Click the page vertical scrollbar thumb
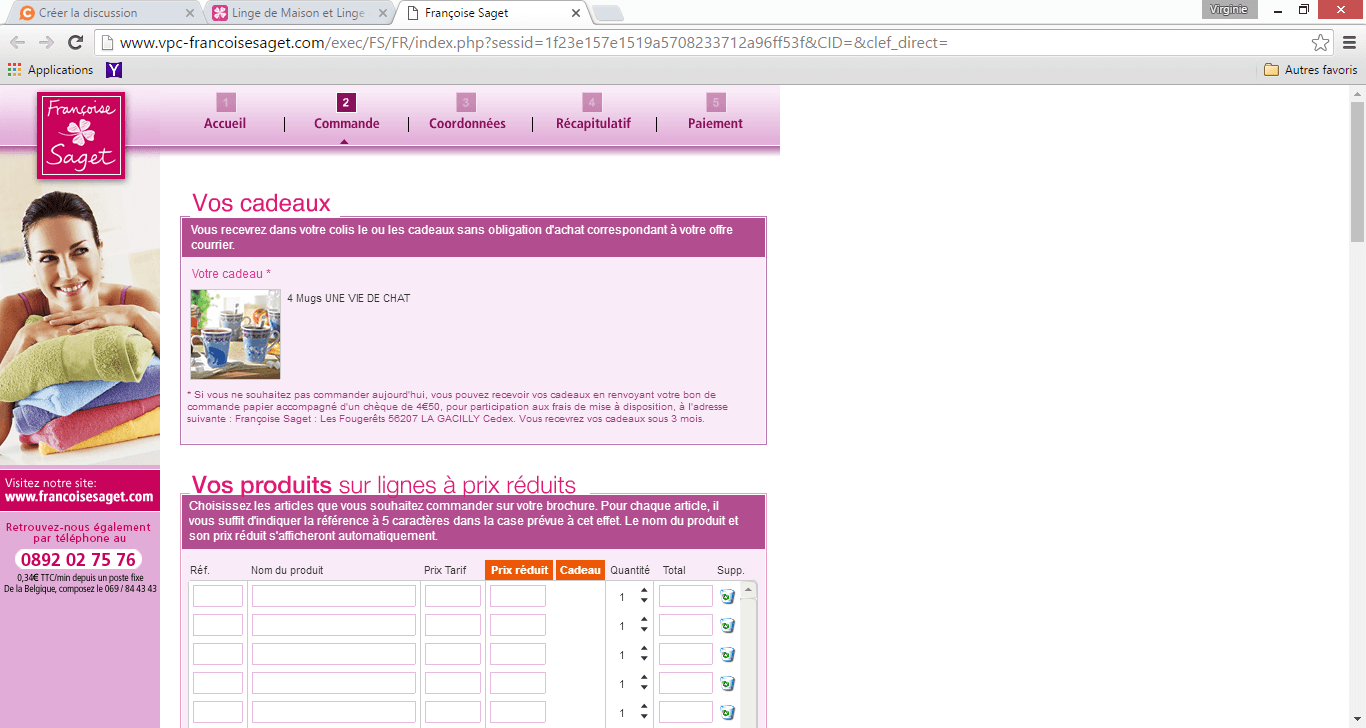1366x728 pixels. [x=1357, y=170]
